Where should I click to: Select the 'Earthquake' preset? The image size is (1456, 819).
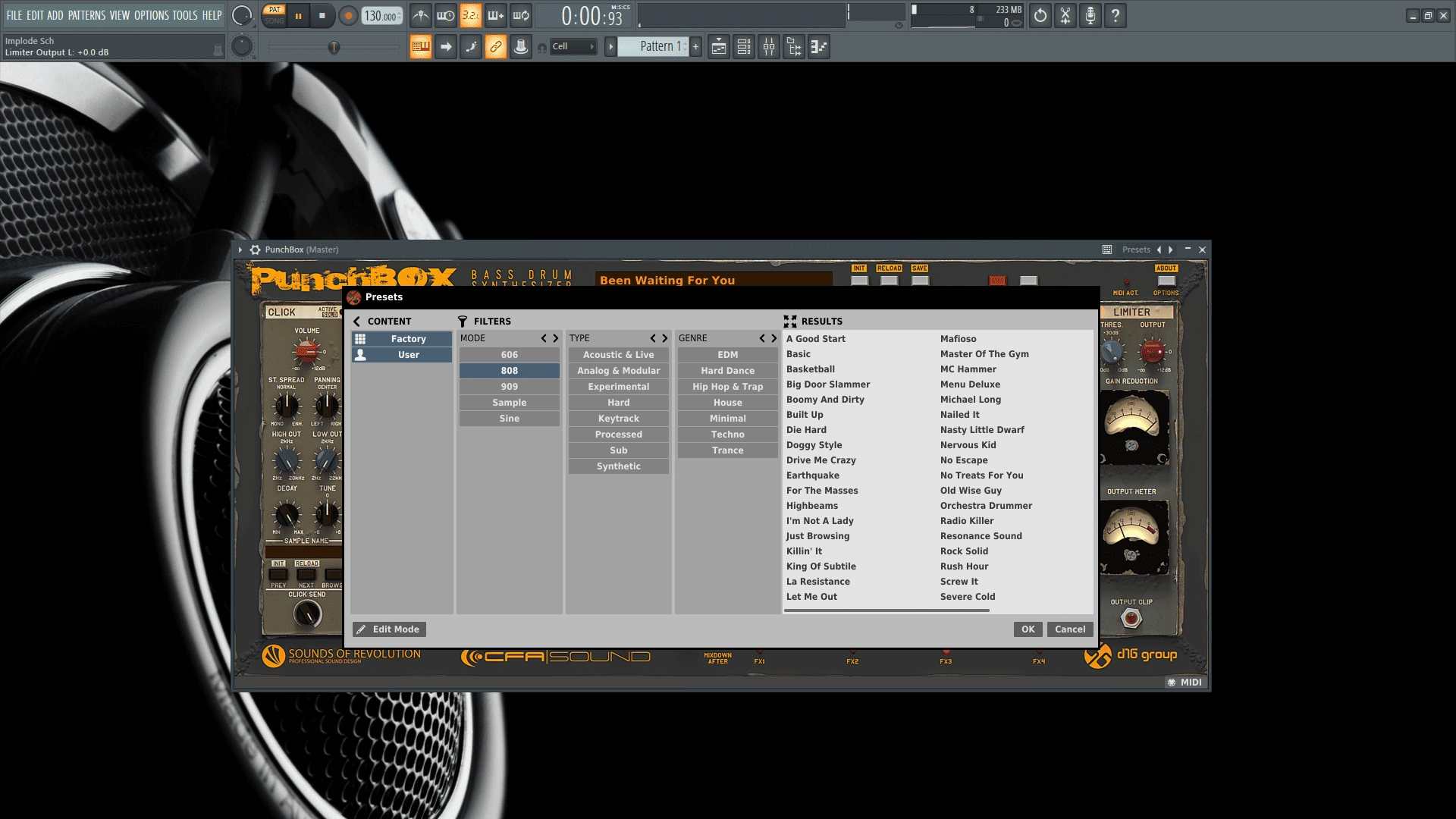813,475
